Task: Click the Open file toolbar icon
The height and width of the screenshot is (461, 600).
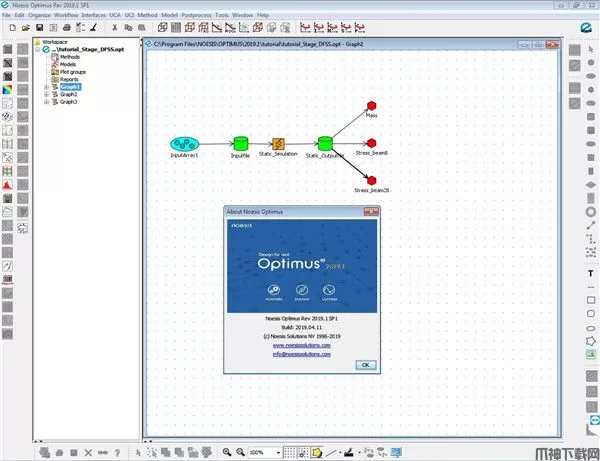Action: (24, 28)
